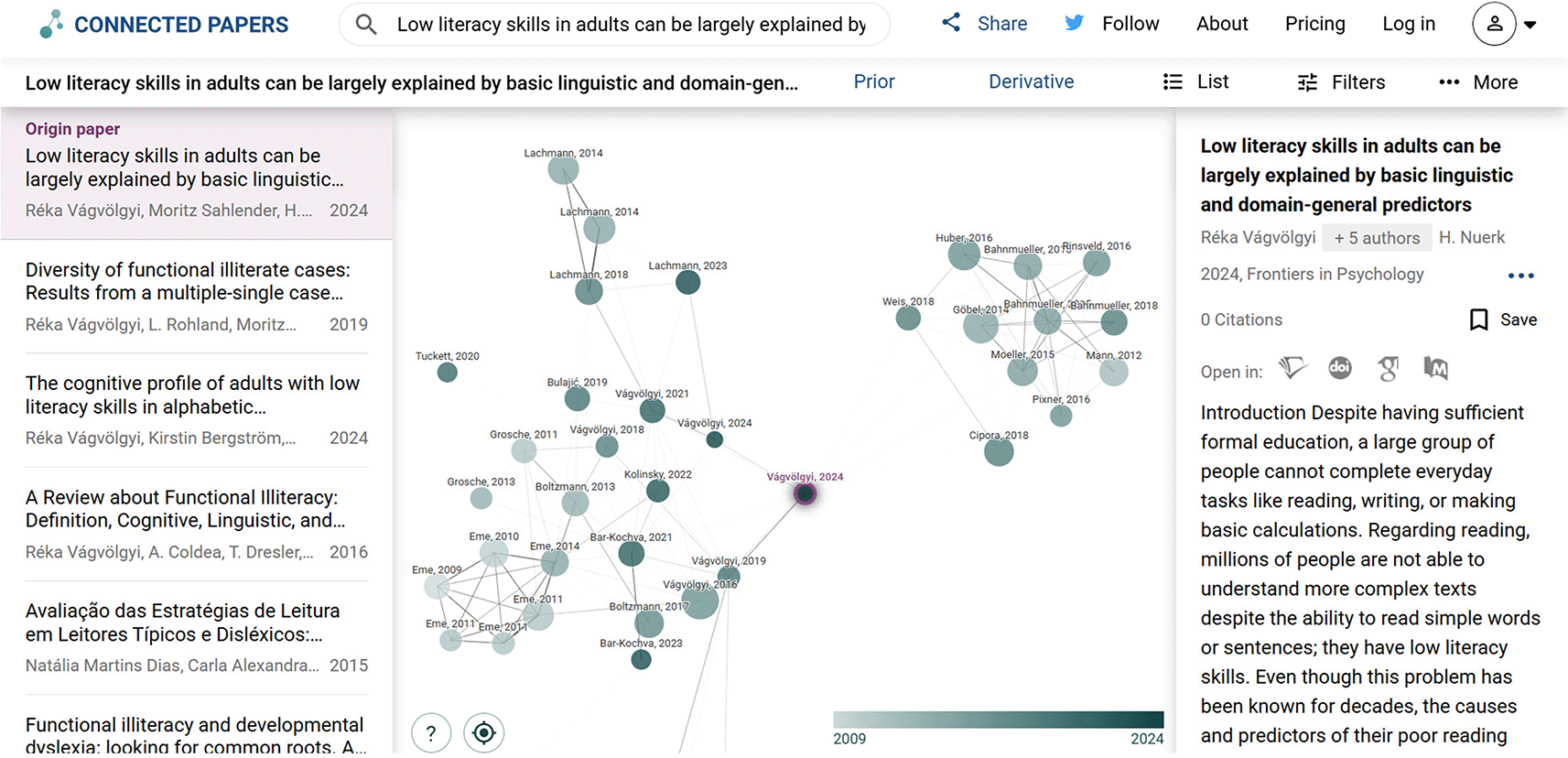Click the search magnifier icon

tap(366, 25)
